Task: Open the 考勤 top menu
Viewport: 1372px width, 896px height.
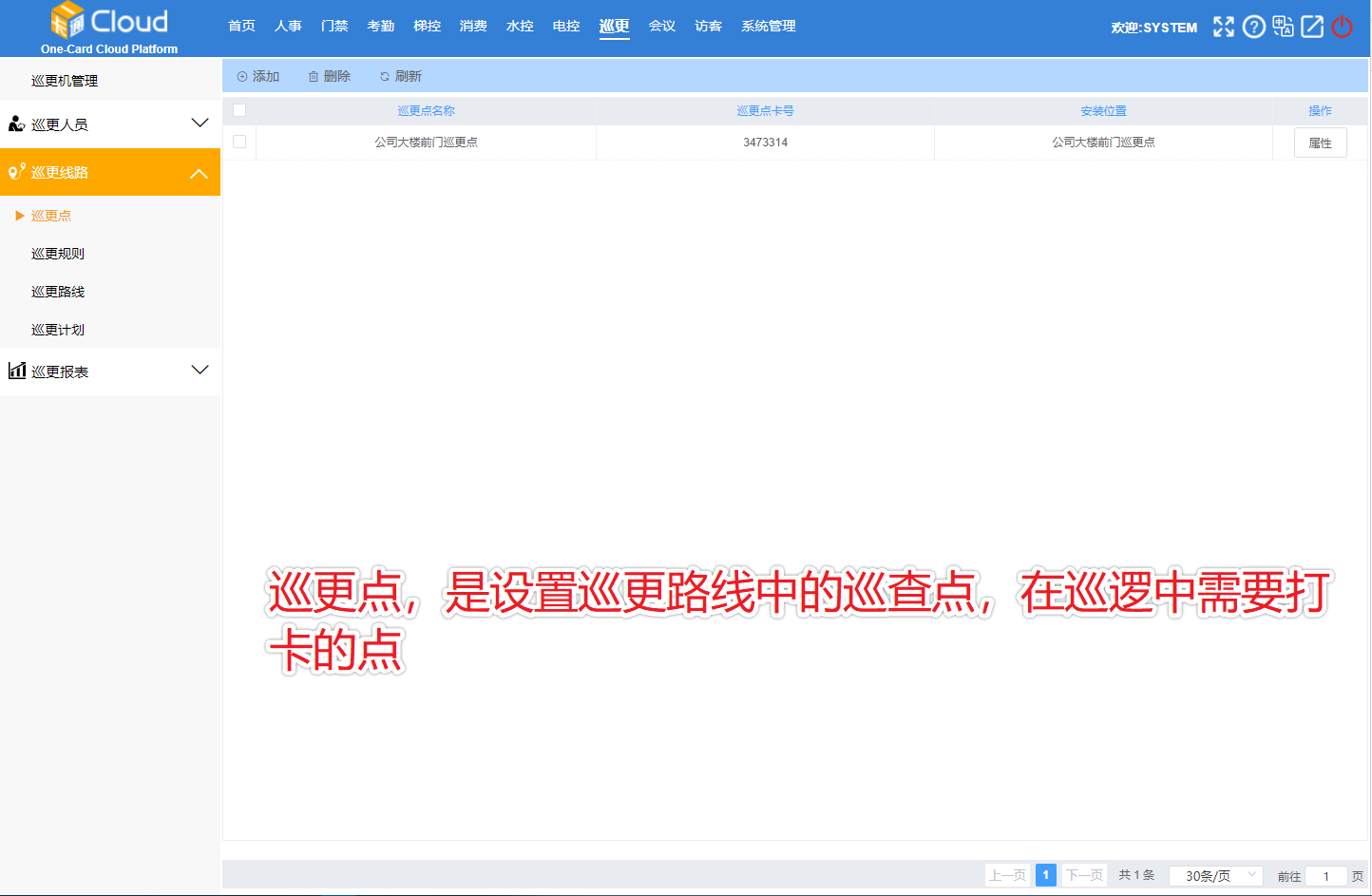Action: point(381,26)
